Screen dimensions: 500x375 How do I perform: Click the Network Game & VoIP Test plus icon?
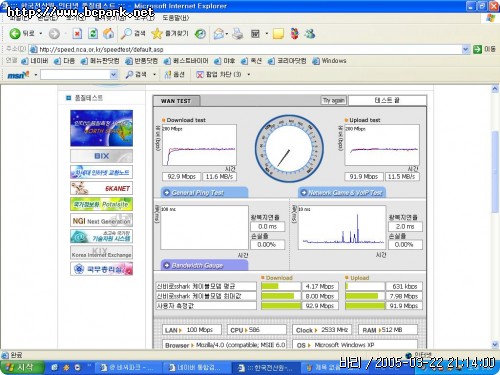tap(303, 193)
